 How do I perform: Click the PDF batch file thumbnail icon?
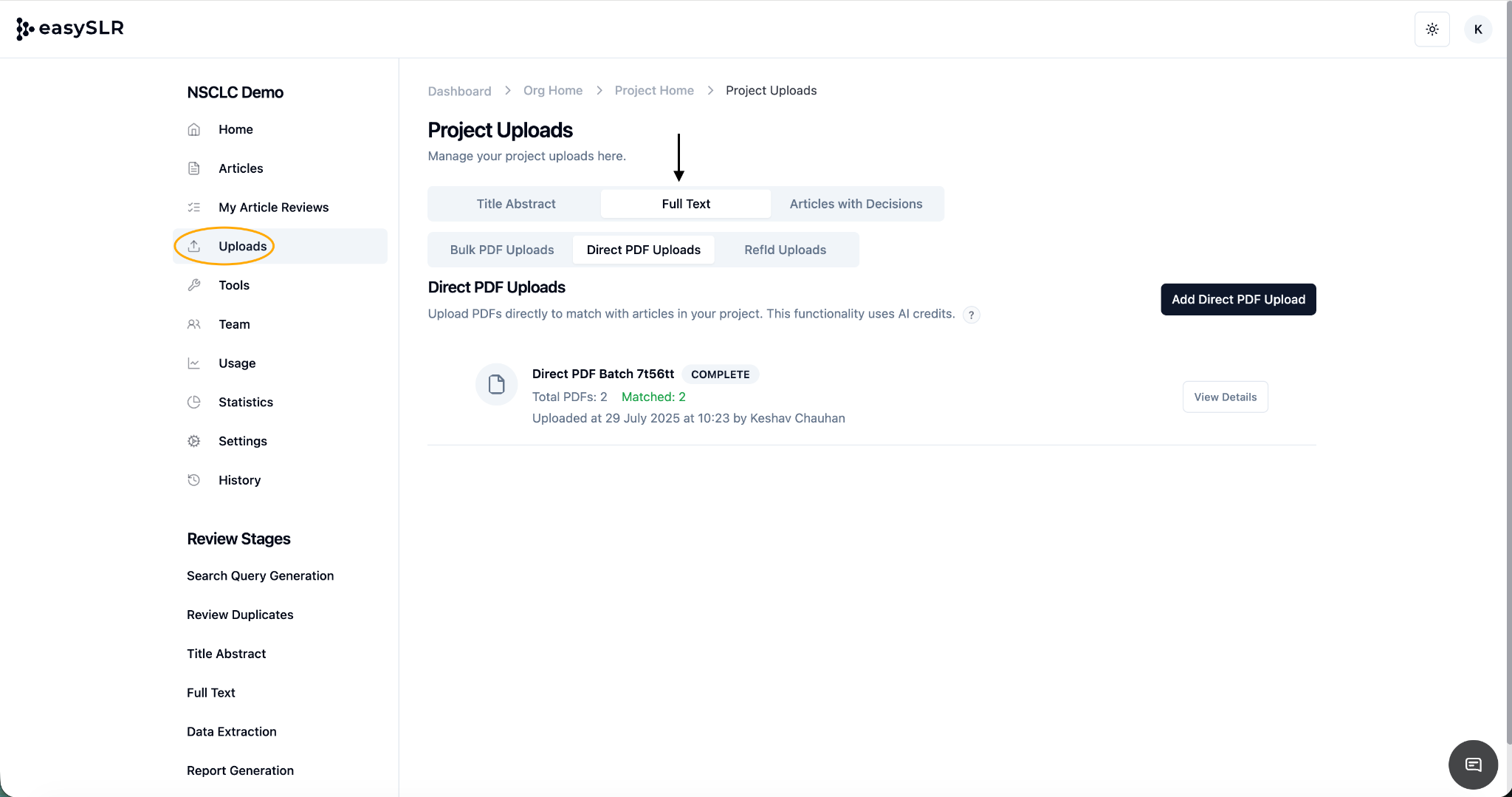click(x=496, y=384)
